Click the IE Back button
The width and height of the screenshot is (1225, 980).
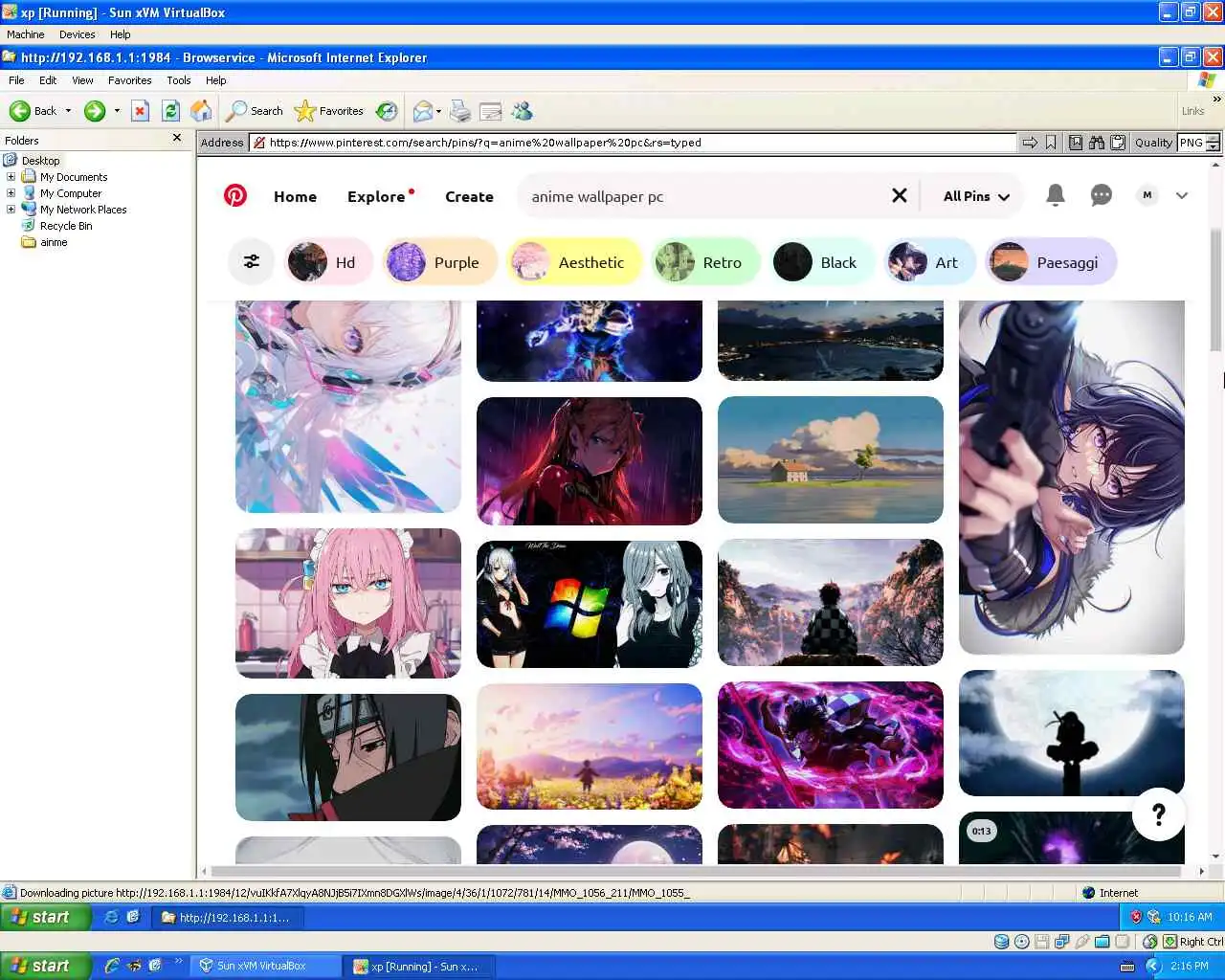click(x=33, y=111)
